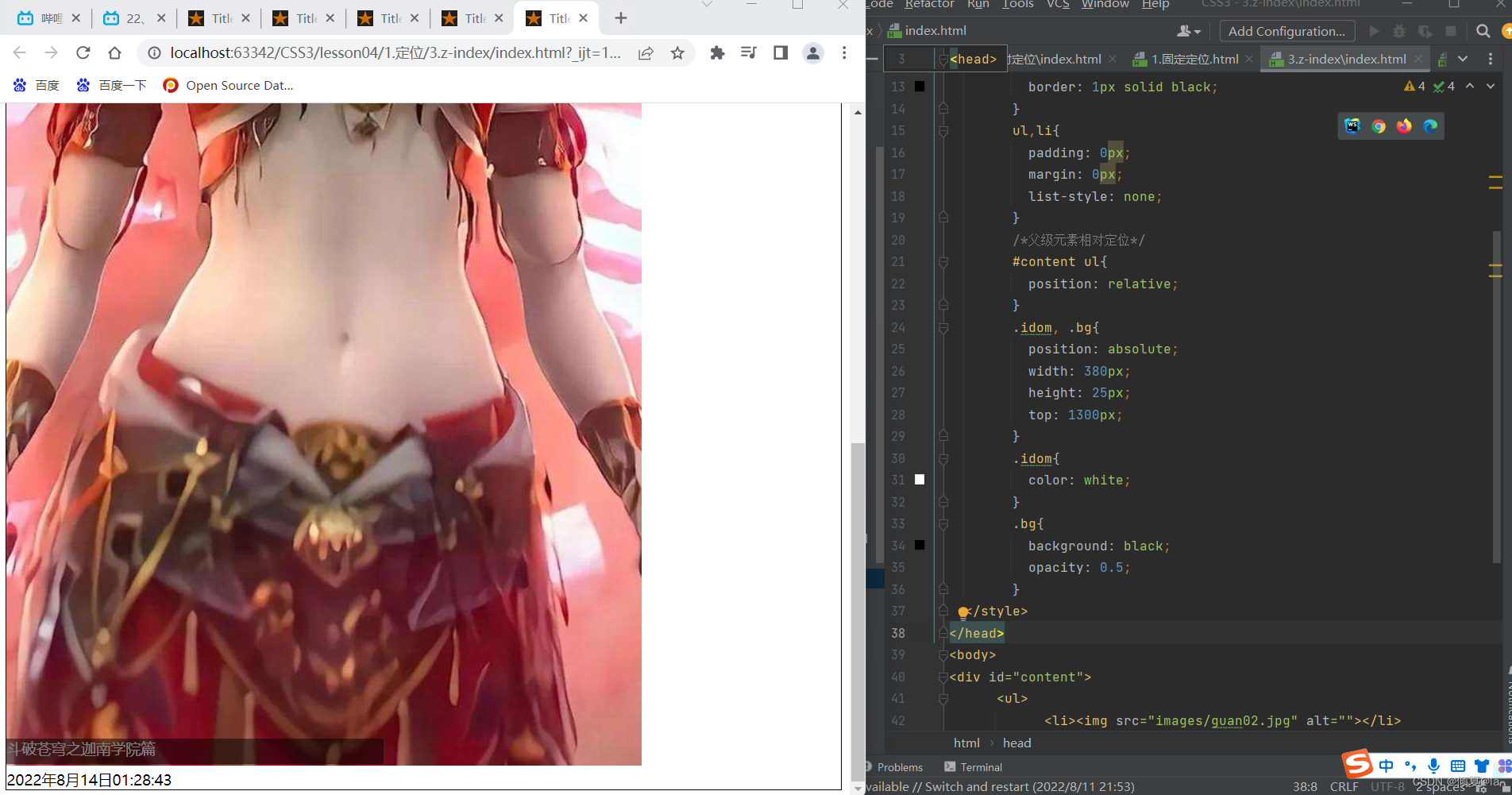Click the IDE Run arrow
Viewport: 1512px width, 795px height.
coord(1374,31)
